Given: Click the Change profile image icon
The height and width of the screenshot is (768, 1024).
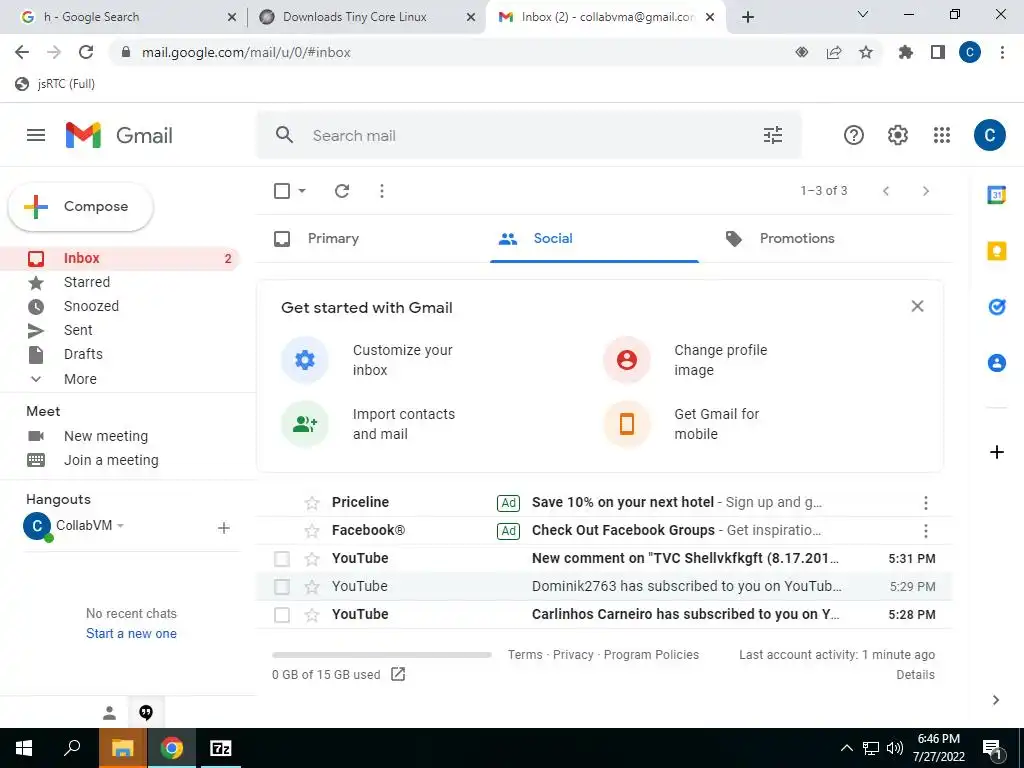Looking at the screenshot, I should point(627,360).
